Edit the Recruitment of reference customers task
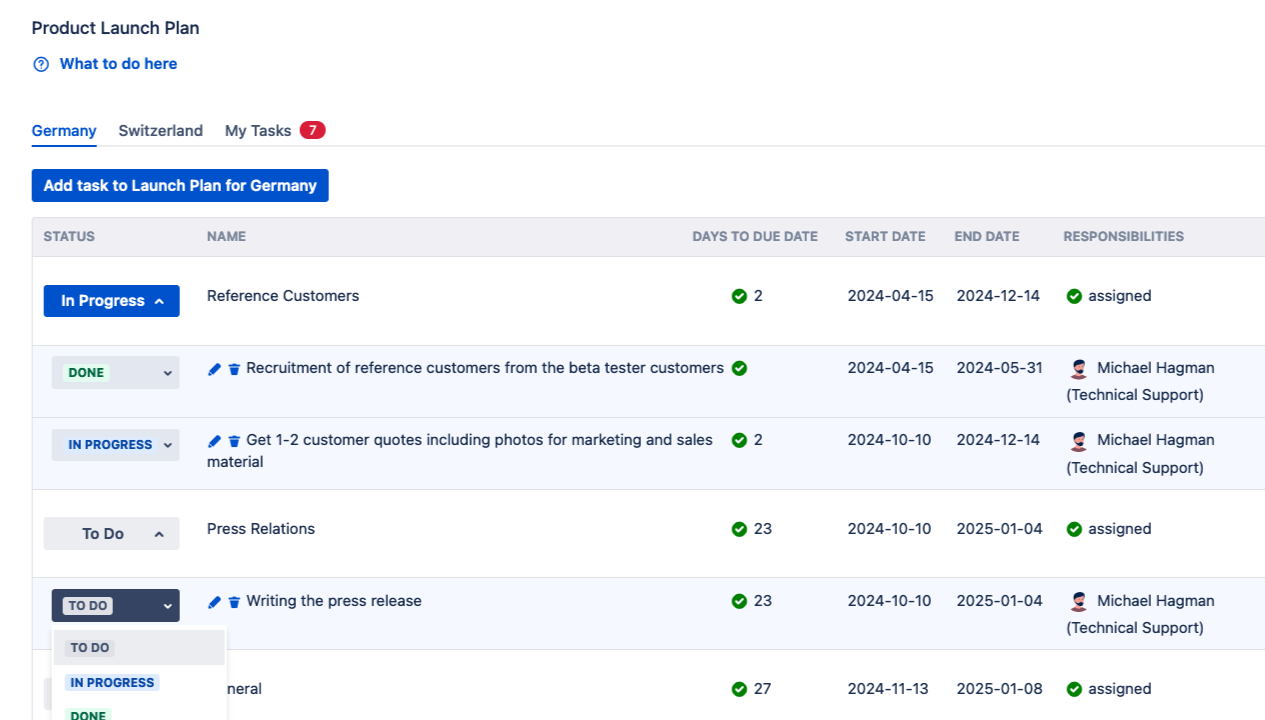The height and width of the screenshot is (720, 1265). (x=214, y=369)
